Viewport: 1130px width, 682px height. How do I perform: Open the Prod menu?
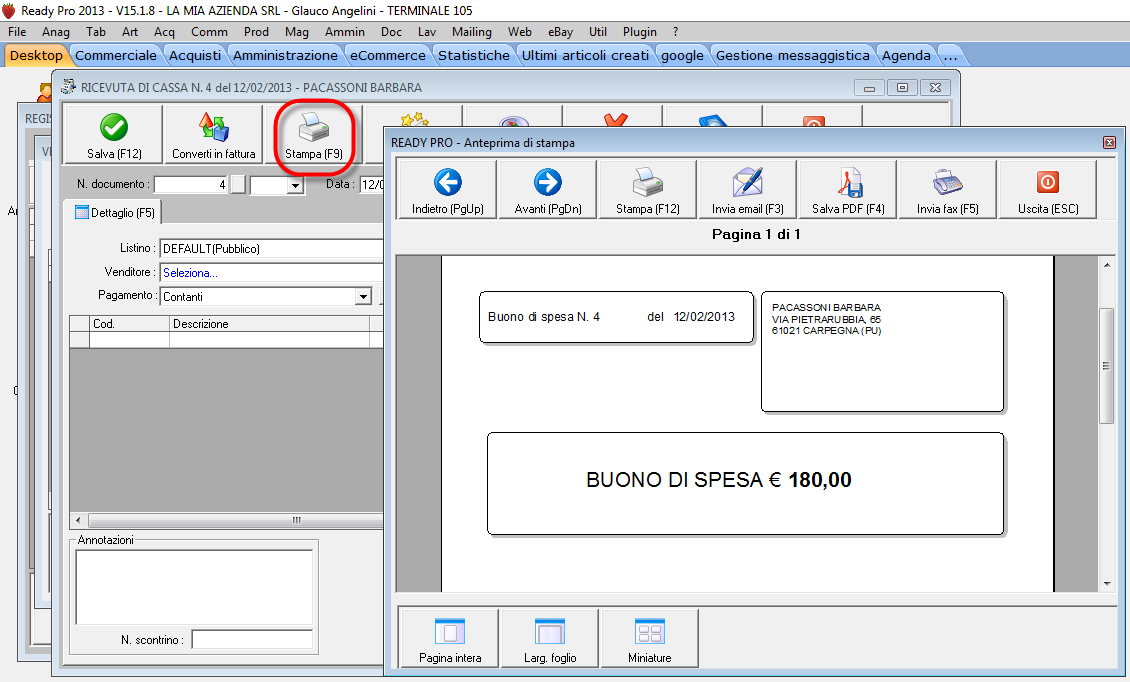point(256,32)
